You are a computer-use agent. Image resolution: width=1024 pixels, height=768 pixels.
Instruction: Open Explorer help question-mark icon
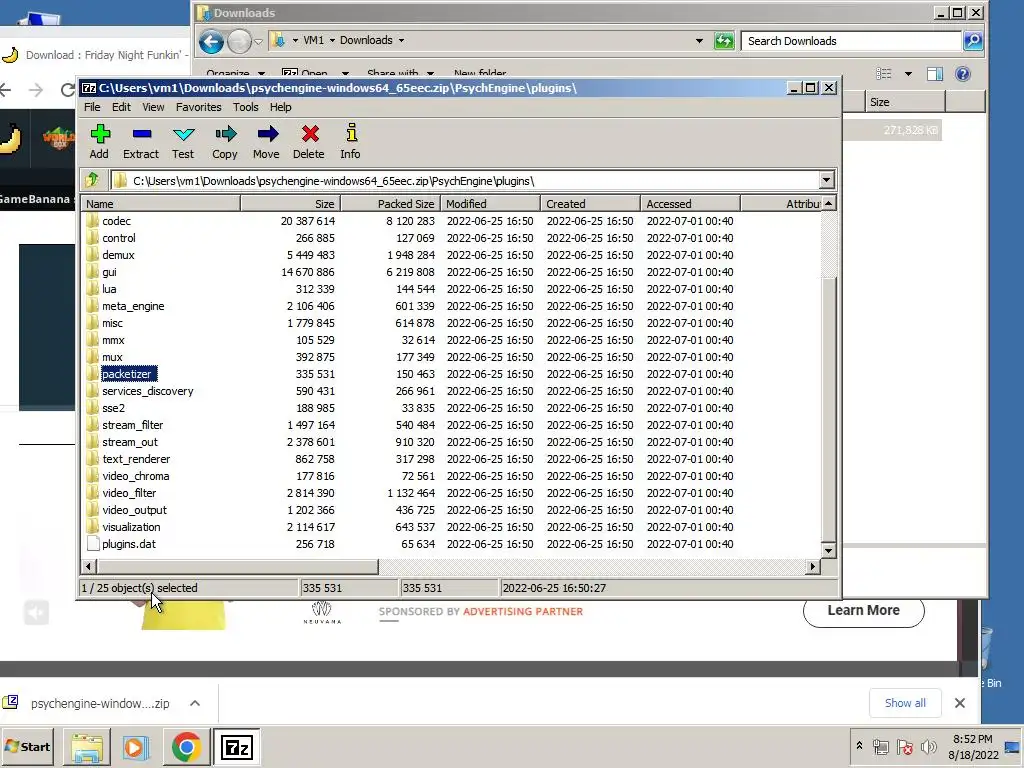tap(963, 74)
